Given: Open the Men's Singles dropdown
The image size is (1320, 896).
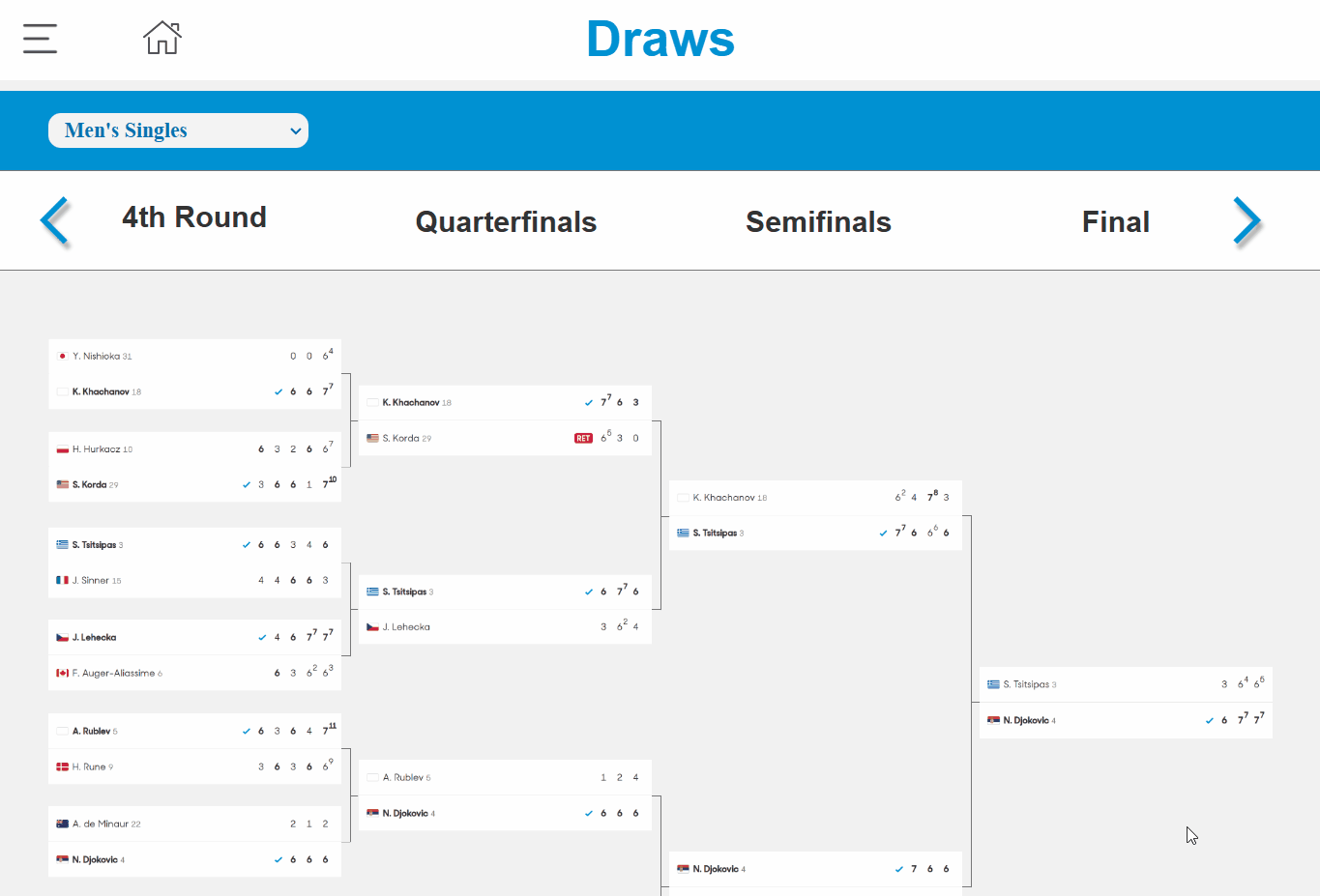Looking at the screenshot, I should (x=178, y=130).
